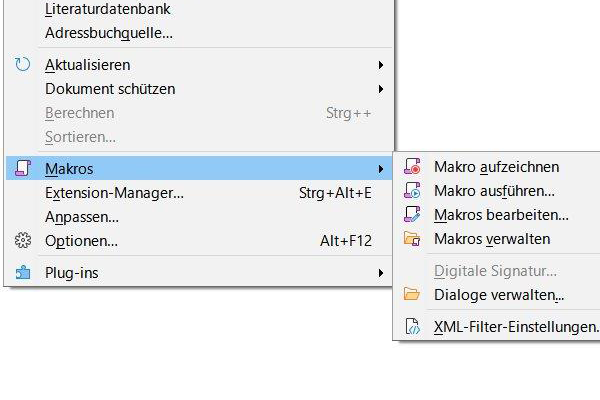
Task: Expand the Plug-ins submenu arrow
Action: pyautogui.click(x=380, y=272)
